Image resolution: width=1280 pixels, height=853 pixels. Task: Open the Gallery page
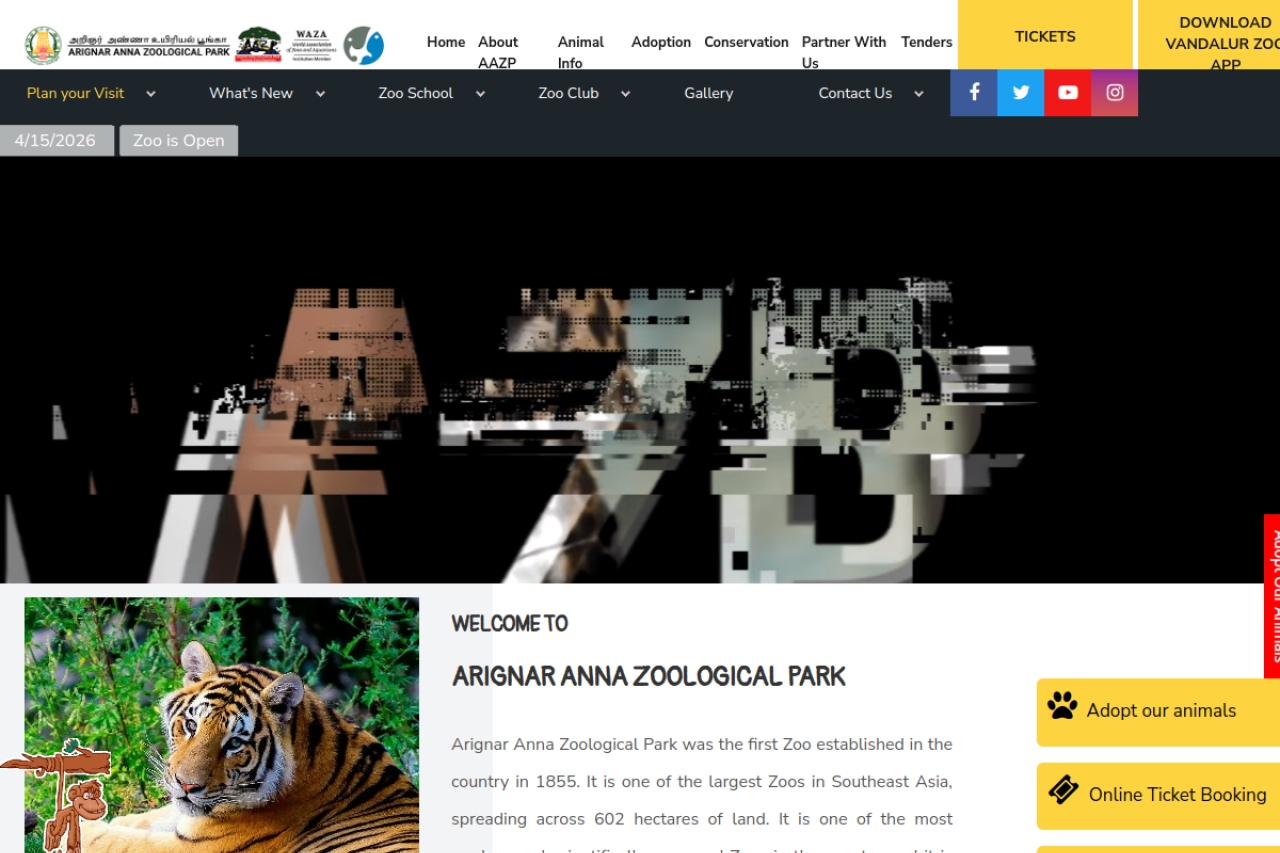[709, 93]
